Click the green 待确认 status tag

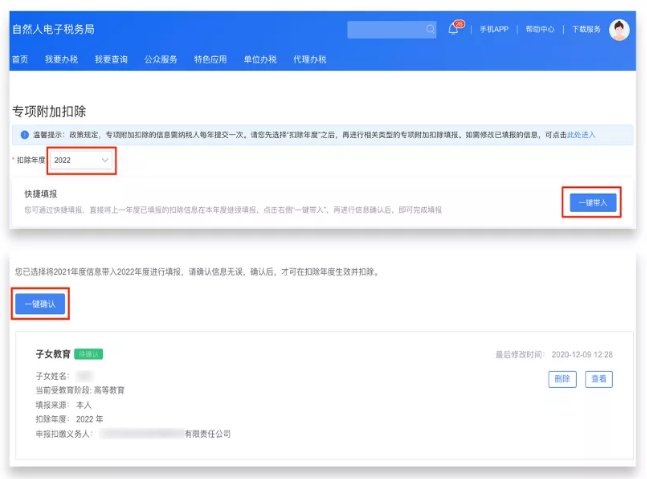click(88, 354)
